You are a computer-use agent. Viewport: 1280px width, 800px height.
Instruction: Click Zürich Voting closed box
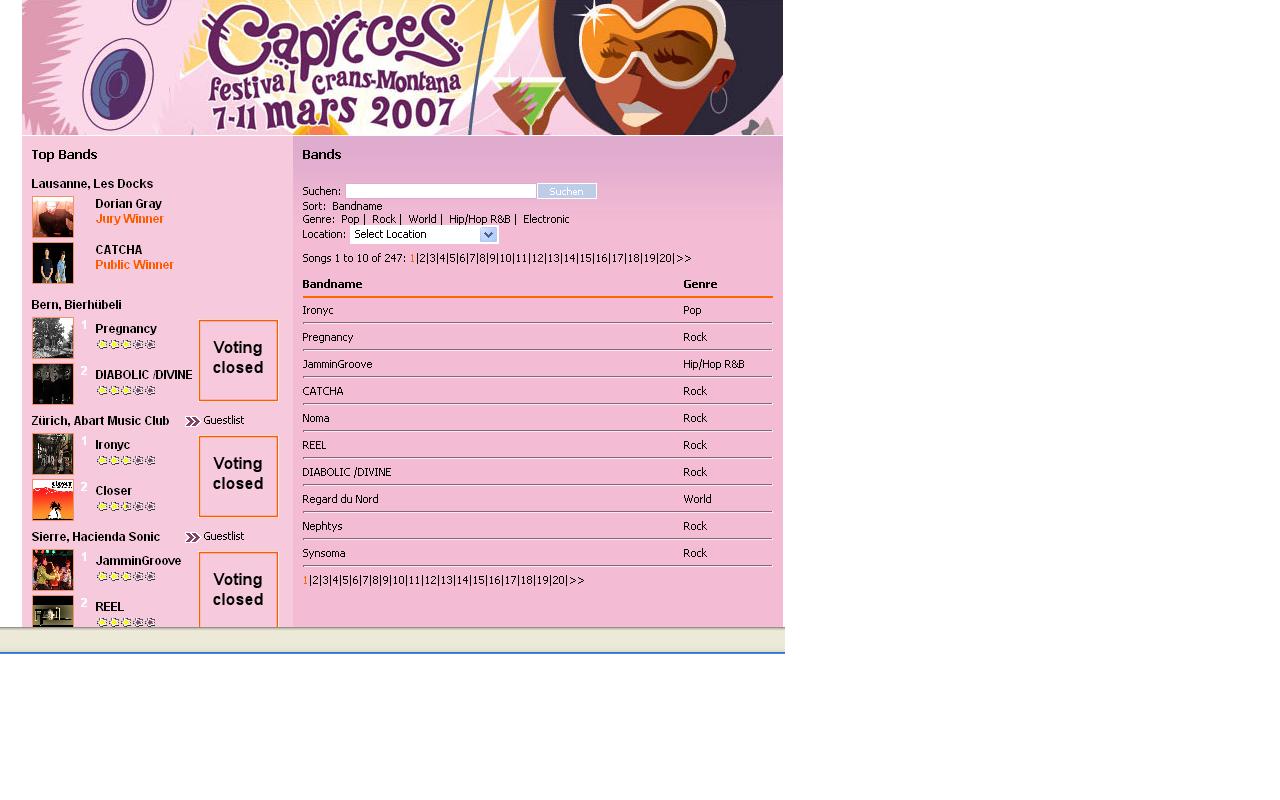[238, 476]
